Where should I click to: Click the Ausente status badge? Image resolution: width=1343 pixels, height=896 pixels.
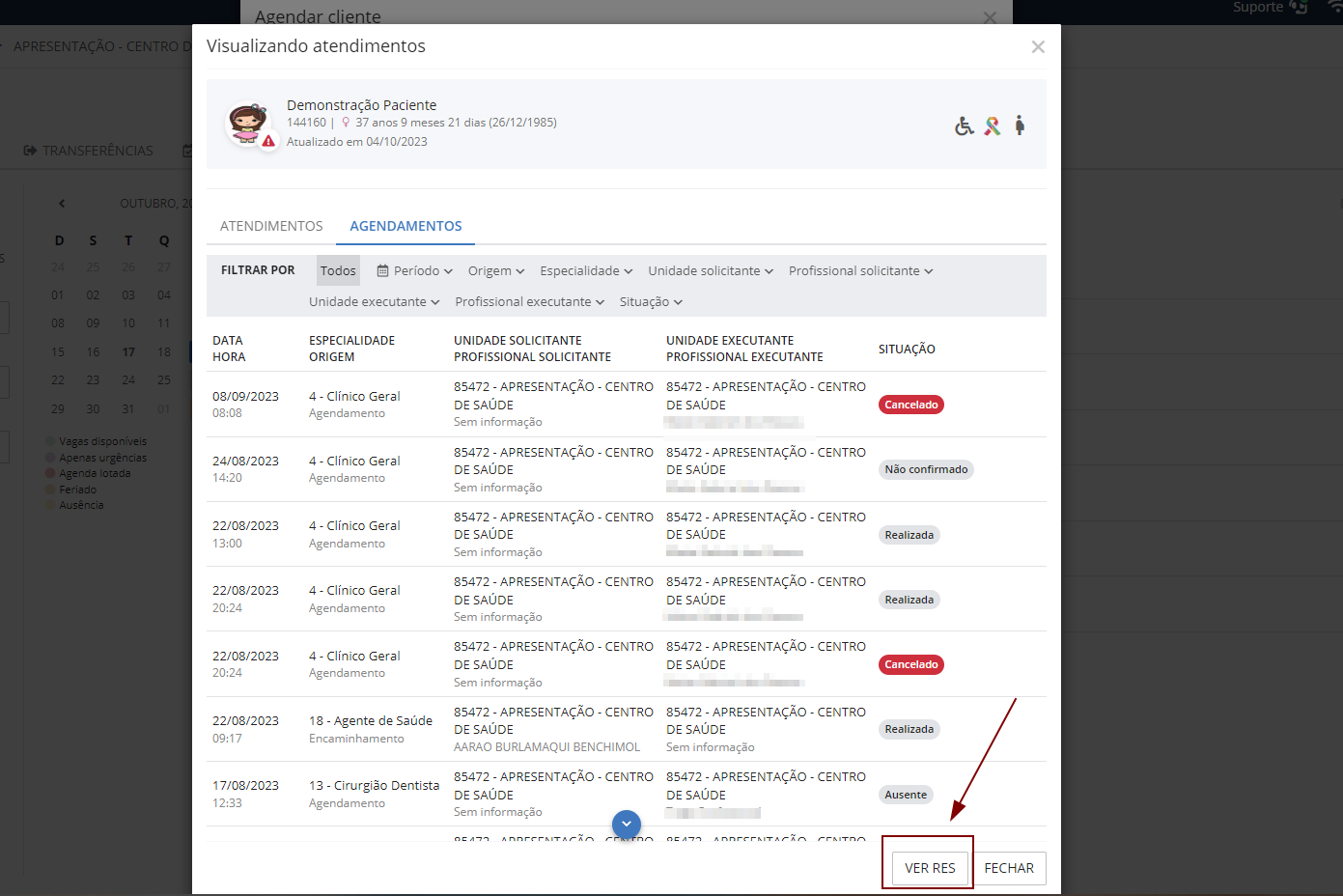coord(906,795)
